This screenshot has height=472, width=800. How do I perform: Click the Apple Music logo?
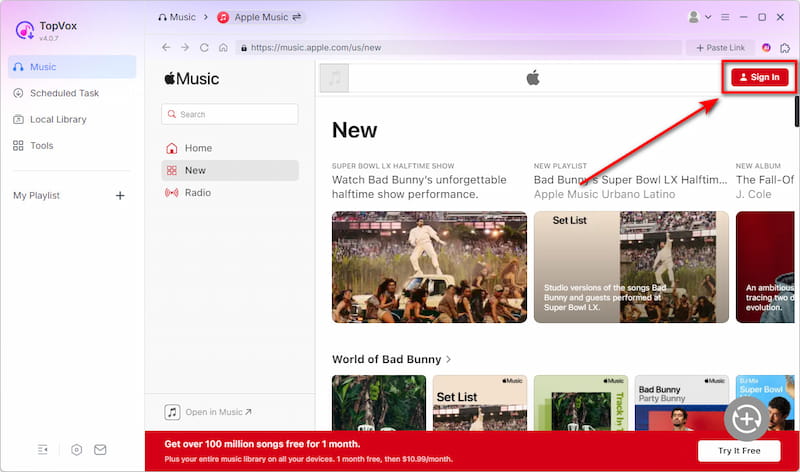pyautogui.click(x=191, y=79)
